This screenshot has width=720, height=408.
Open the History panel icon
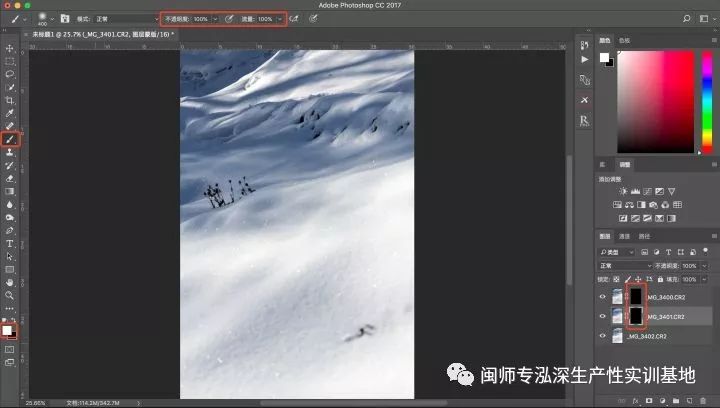point(584,45)
